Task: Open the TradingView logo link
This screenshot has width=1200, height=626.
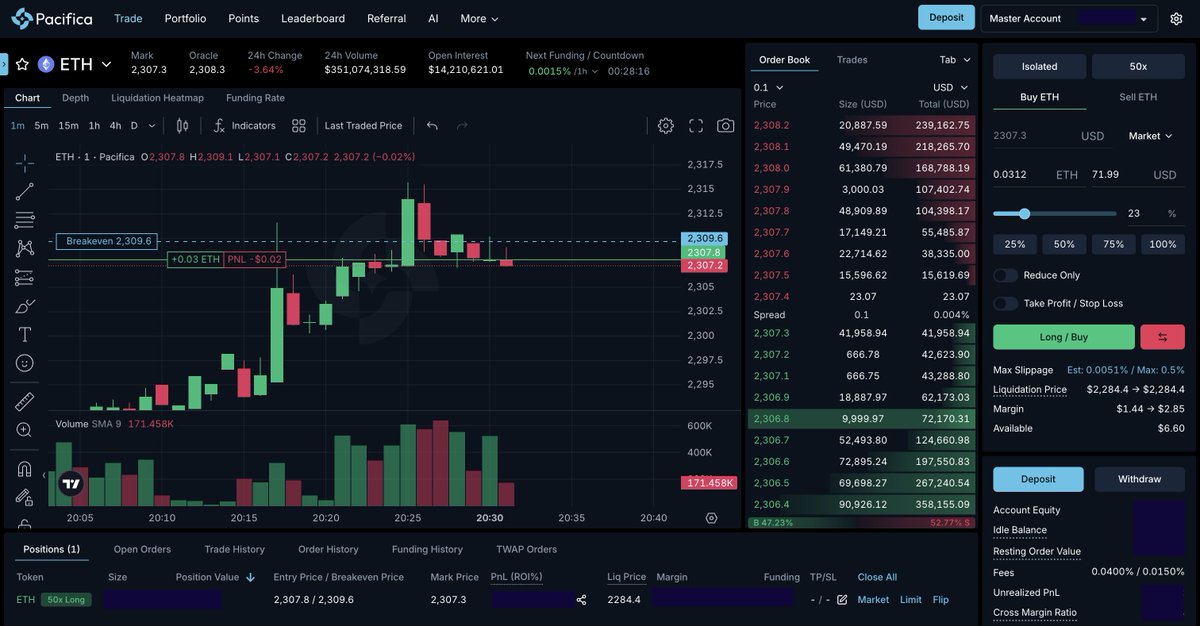Action: coord(70,484)
